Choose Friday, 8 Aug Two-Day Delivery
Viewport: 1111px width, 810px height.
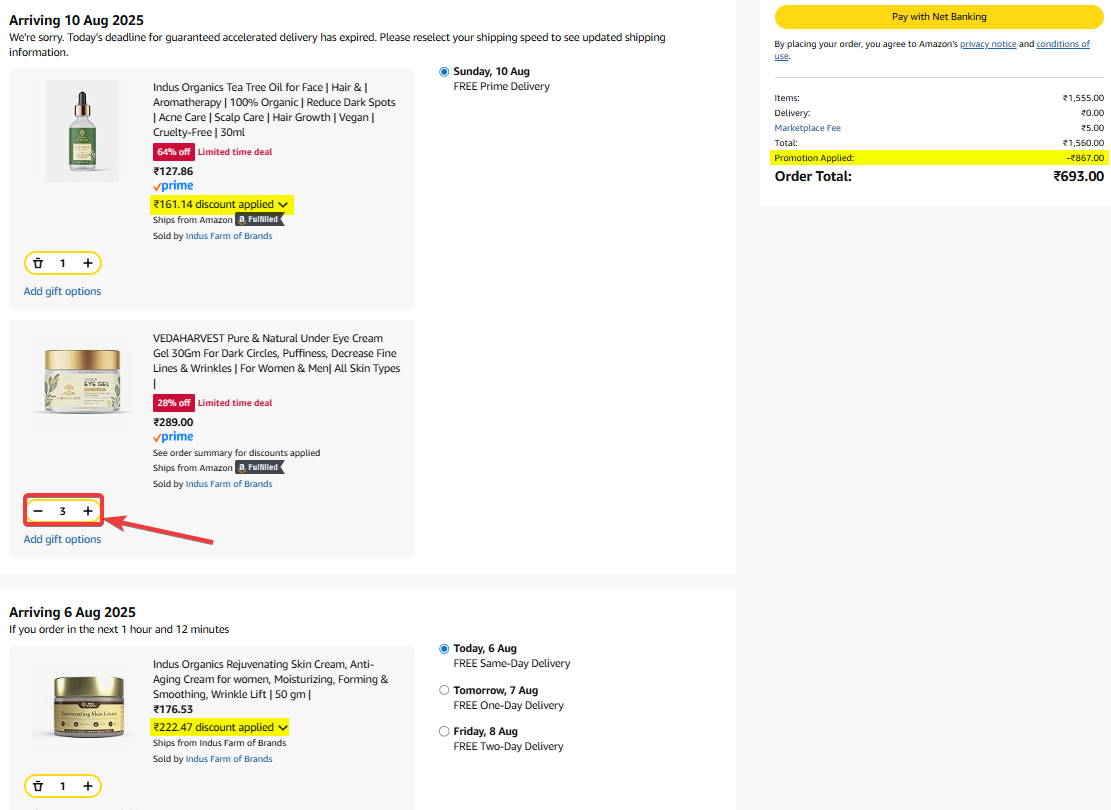(444, 731)
